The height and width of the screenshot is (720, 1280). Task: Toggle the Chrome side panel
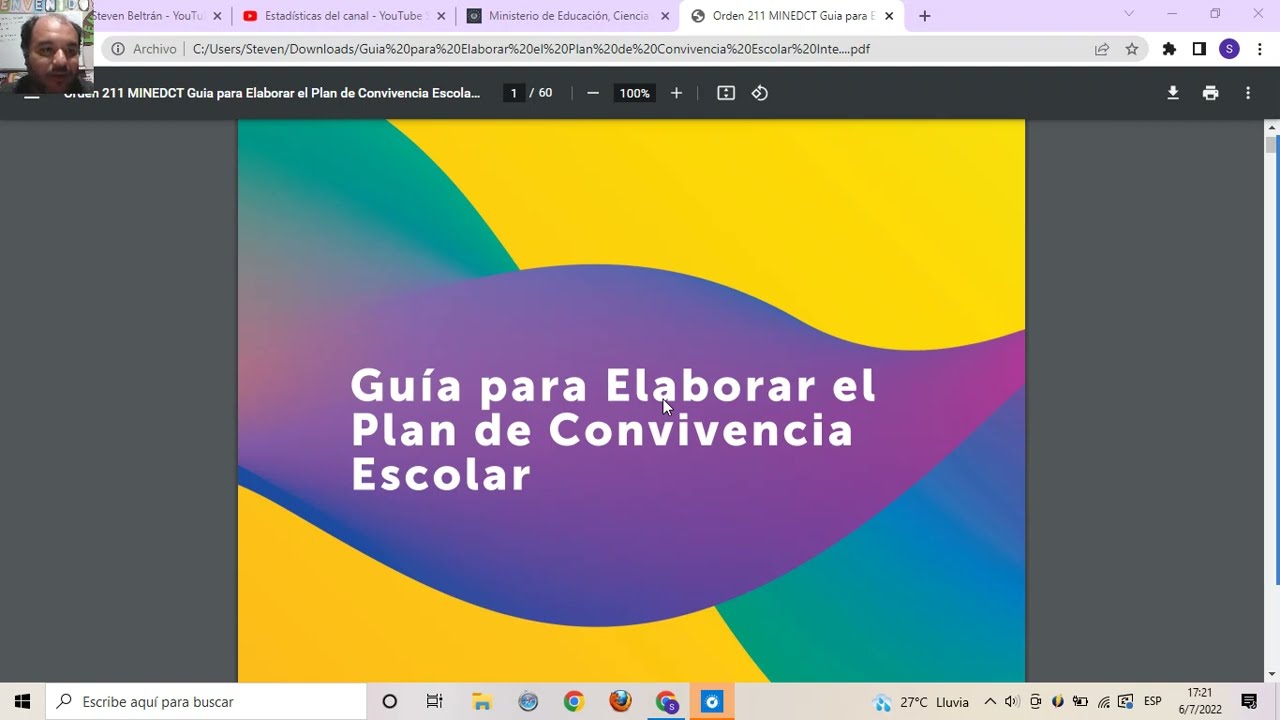coord(1199,49)
